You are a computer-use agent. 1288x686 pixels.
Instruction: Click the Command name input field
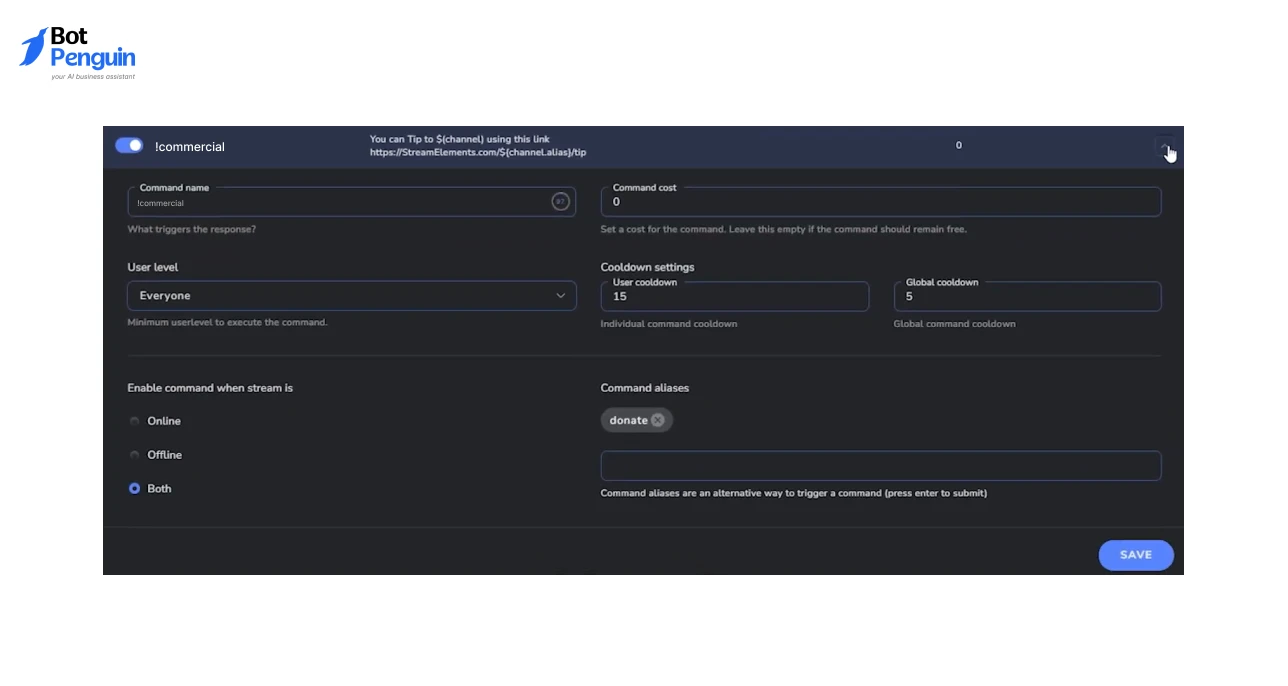tap(352, 202)
